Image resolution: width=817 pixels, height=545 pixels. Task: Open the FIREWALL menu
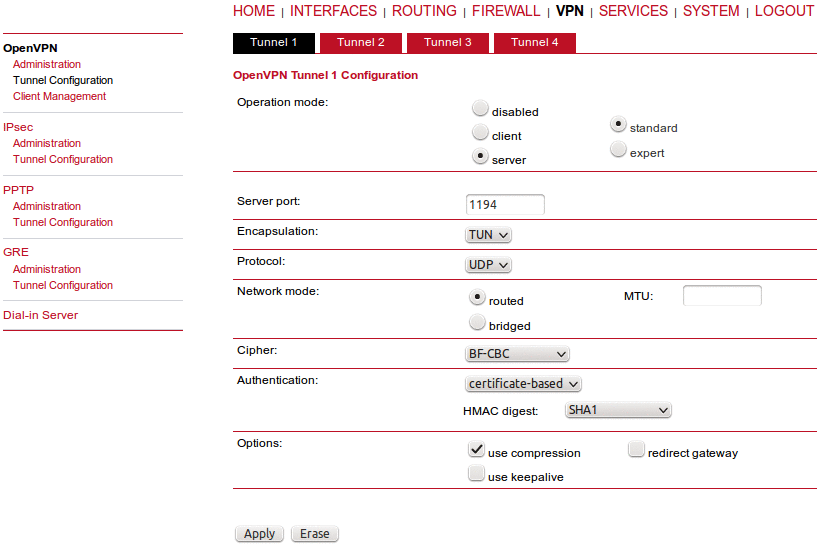[506, 11]
